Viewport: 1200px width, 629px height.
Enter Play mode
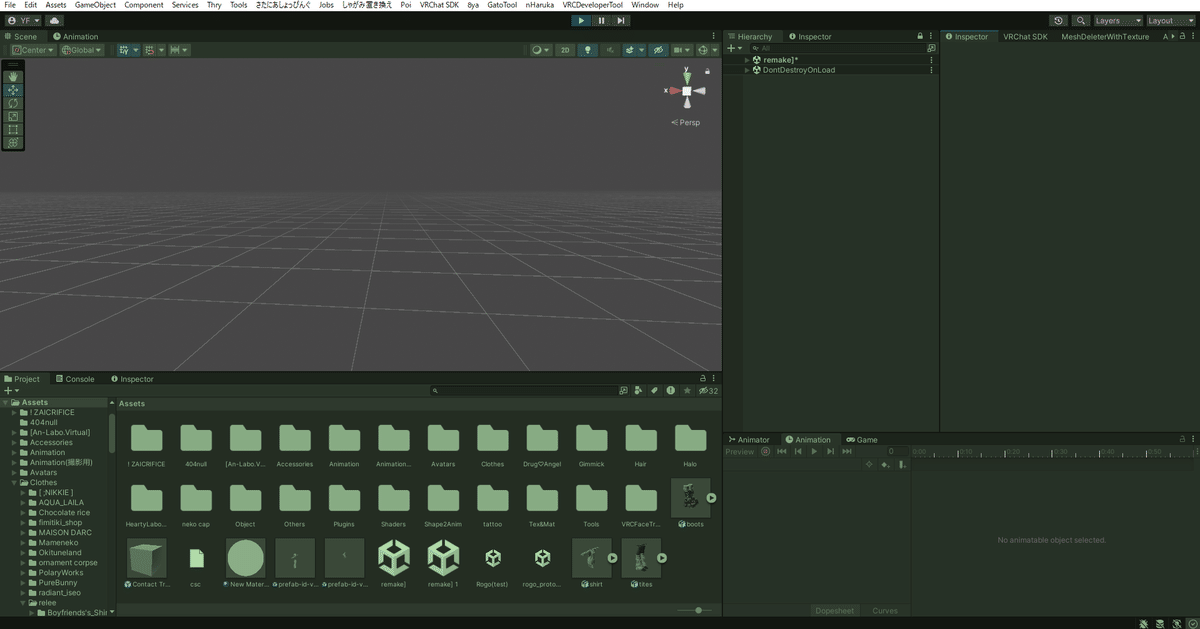pyautogui.click(x=580, y=20)
